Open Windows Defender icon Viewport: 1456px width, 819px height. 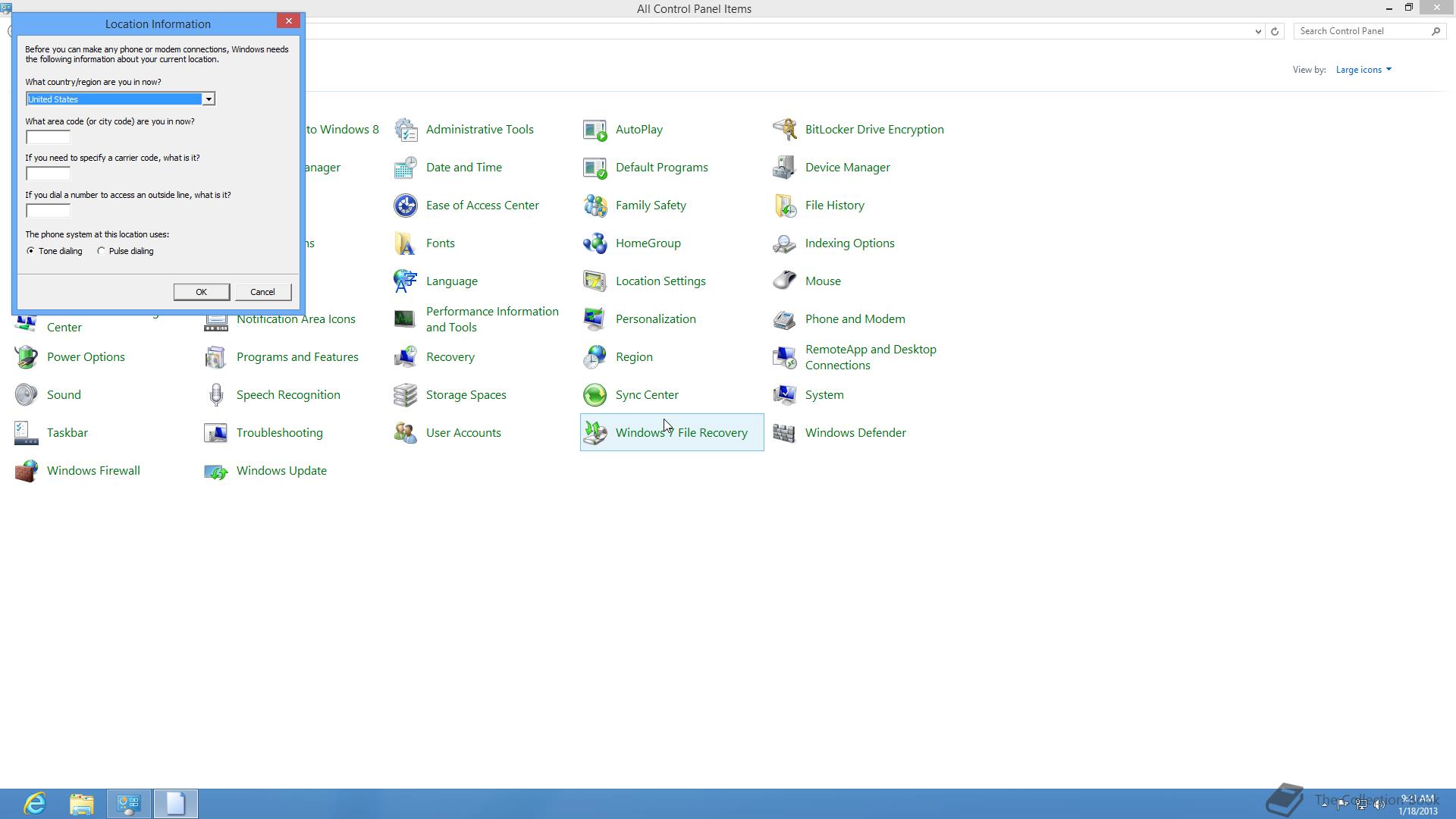[785, 433]
